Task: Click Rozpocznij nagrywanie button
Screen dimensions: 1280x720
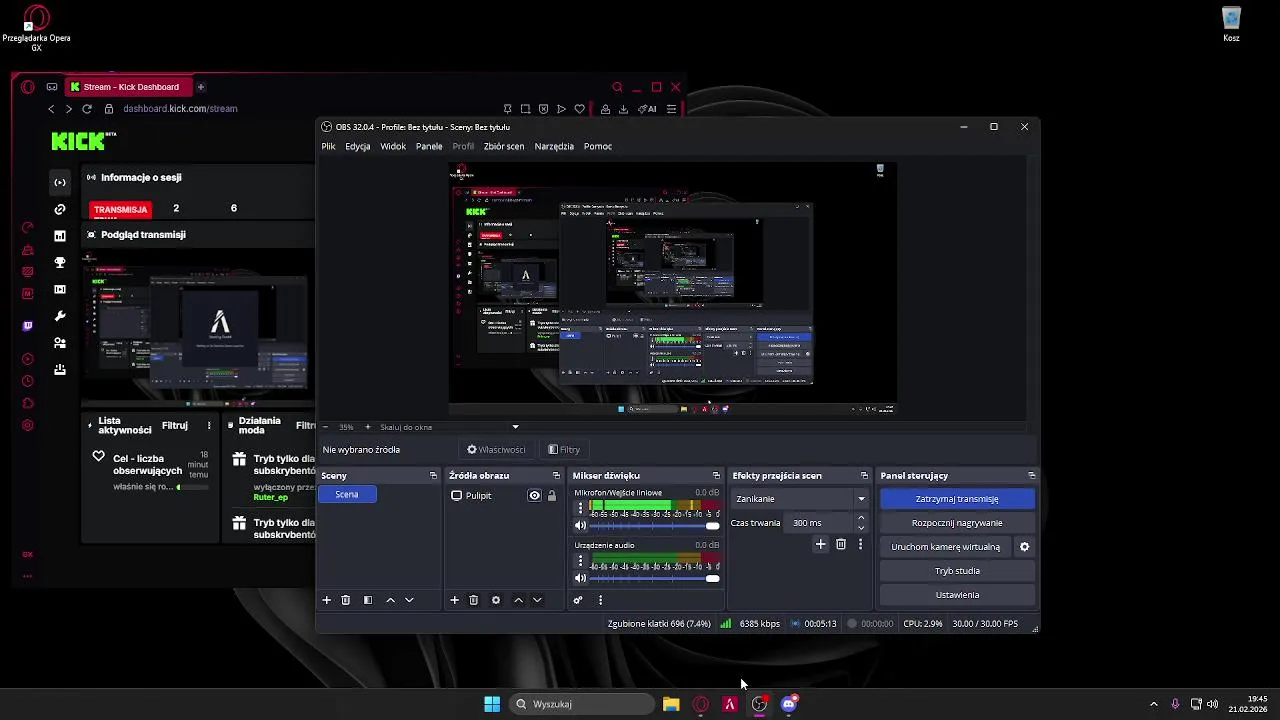Action: coord(957,523)
